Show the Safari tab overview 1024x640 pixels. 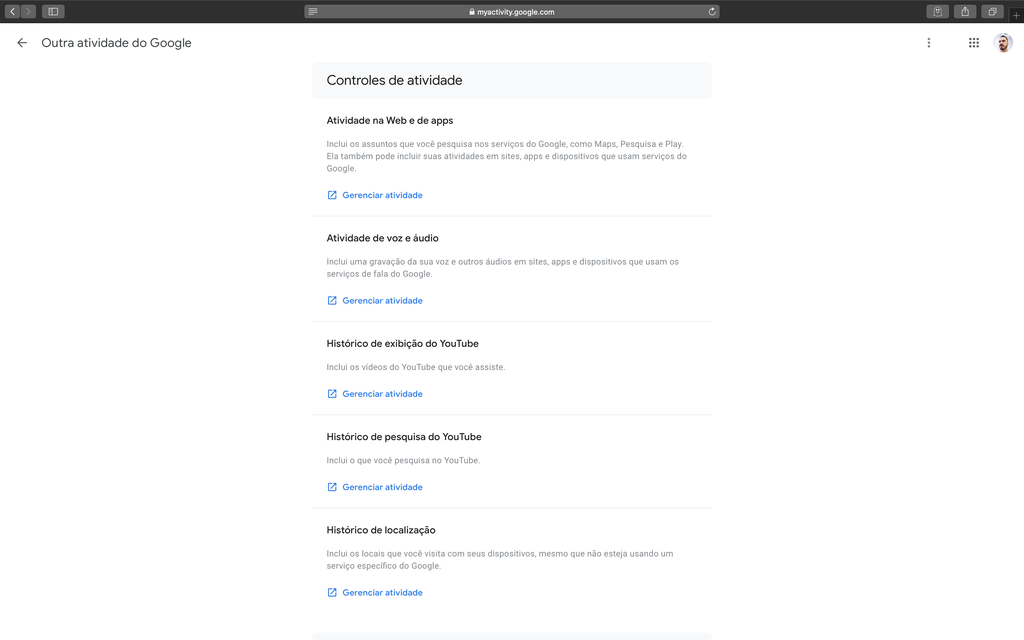tap(993, 11)
